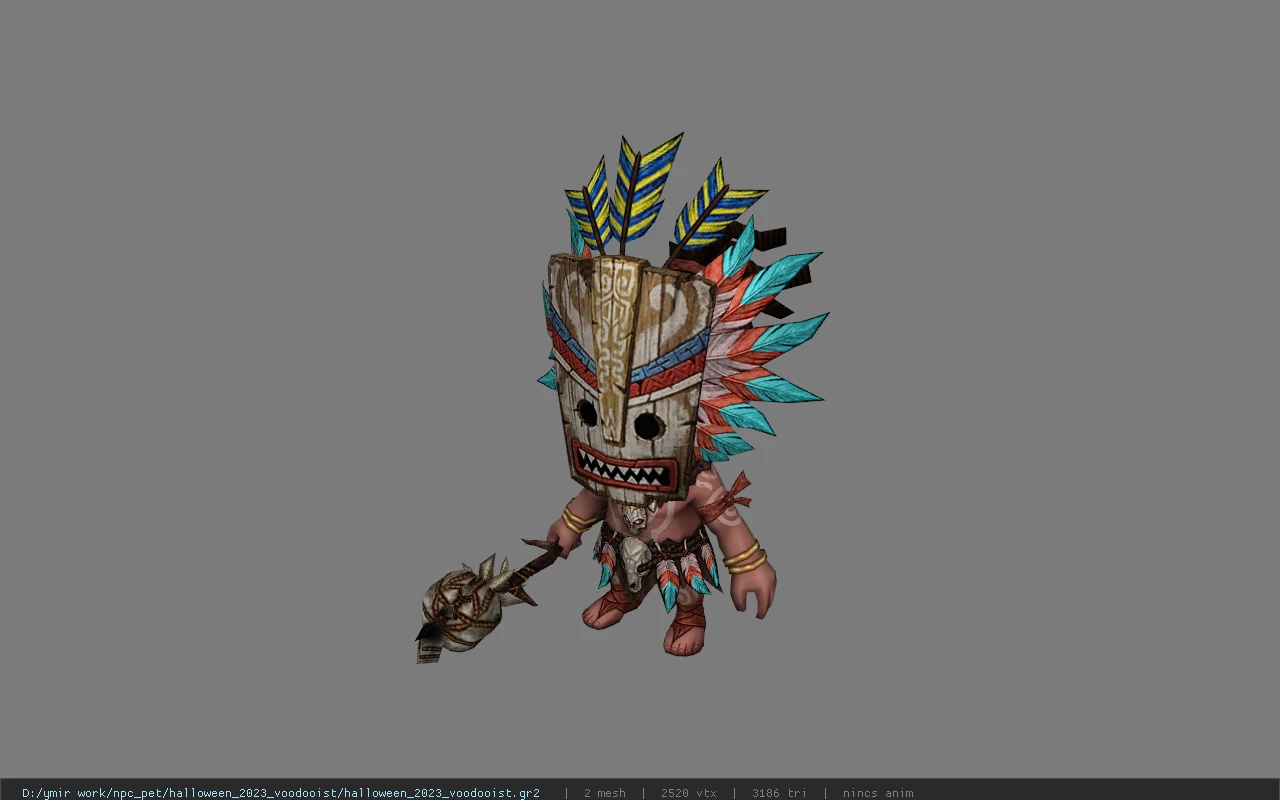Click the '2520 vtx' vertex count
The width and height of the screenshot is (1280, 800).
pyautogui.click(x=689, y=793)
